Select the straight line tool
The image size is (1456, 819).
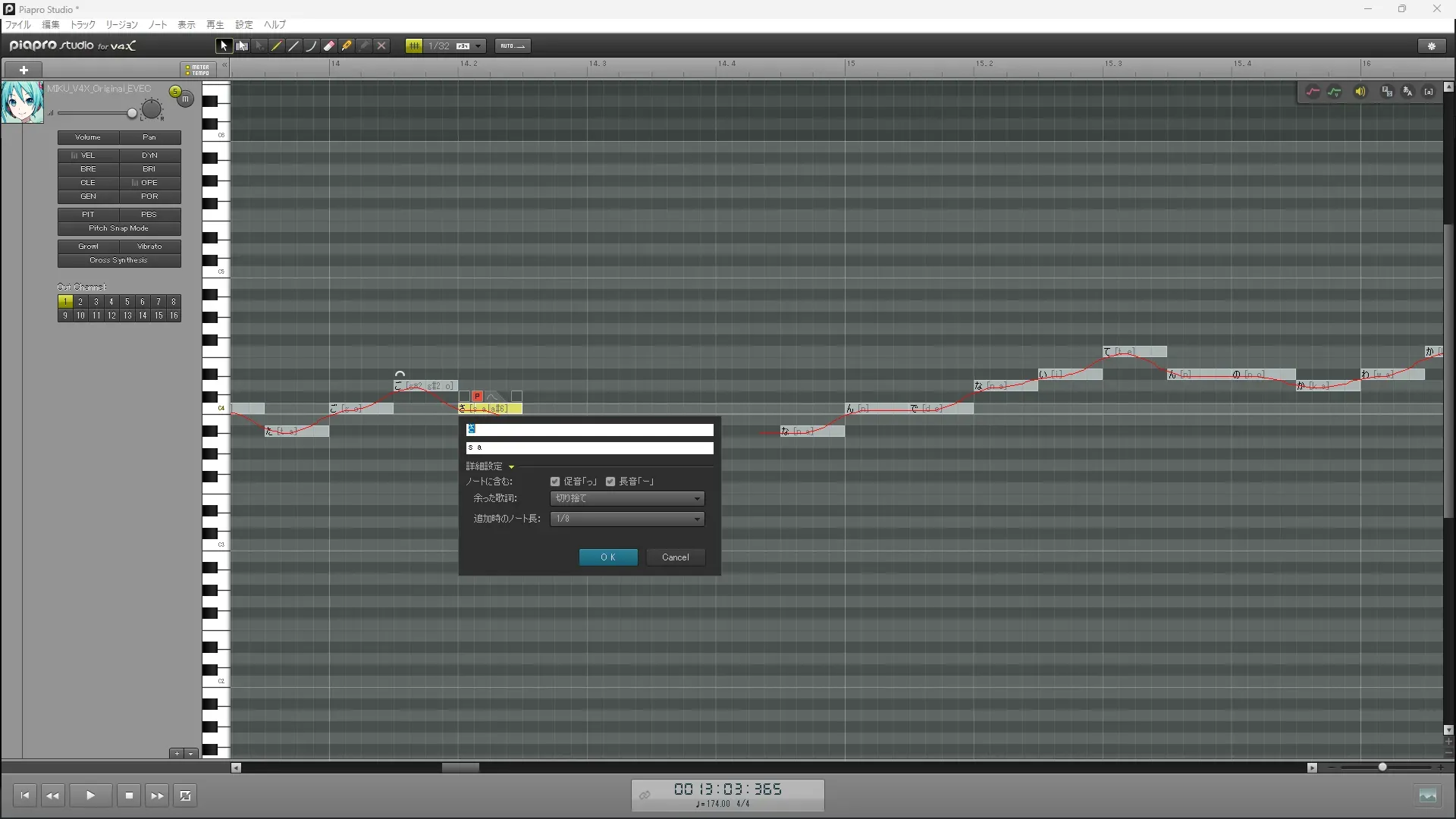(294, 45)
